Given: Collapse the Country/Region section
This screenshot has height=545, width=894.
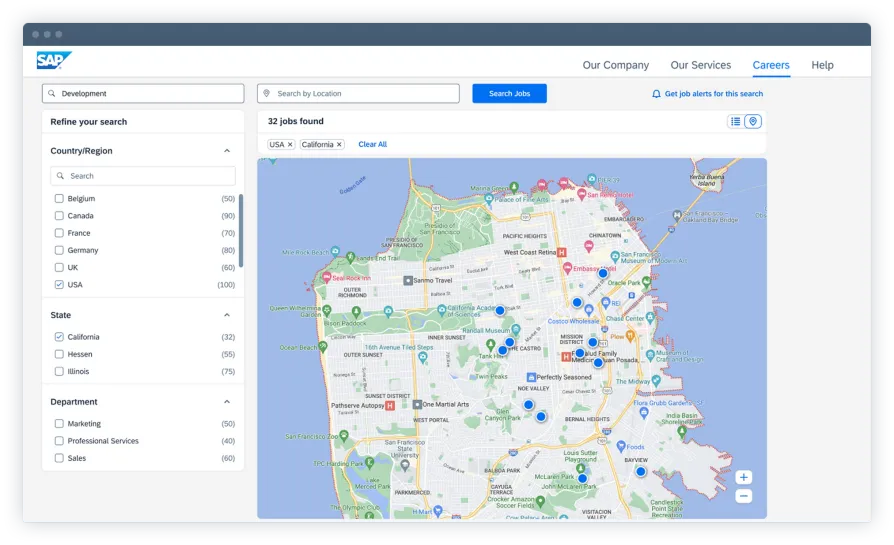Looking at the screenshot, I should 227,151.
